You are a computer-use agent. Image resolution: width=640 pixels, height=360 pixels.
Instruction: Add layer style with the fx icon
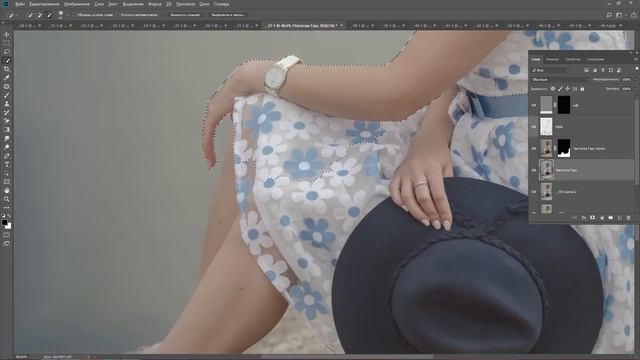point(584,218)
